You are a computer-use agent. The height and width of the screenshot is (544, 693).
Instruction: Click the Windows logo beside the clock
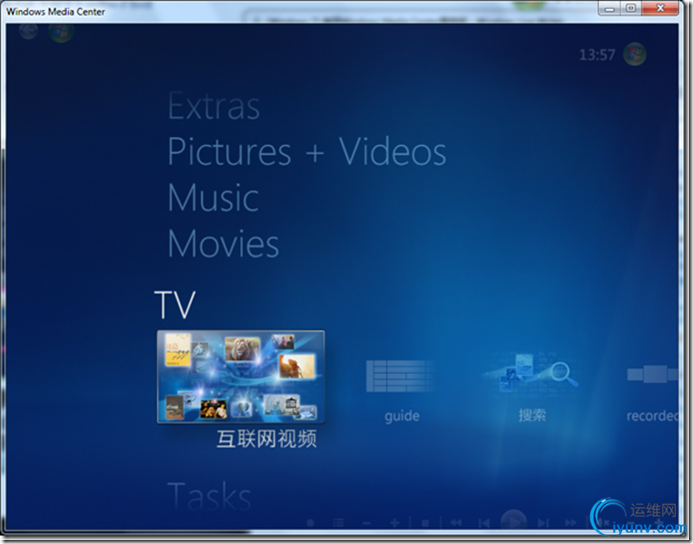[635, 54]
